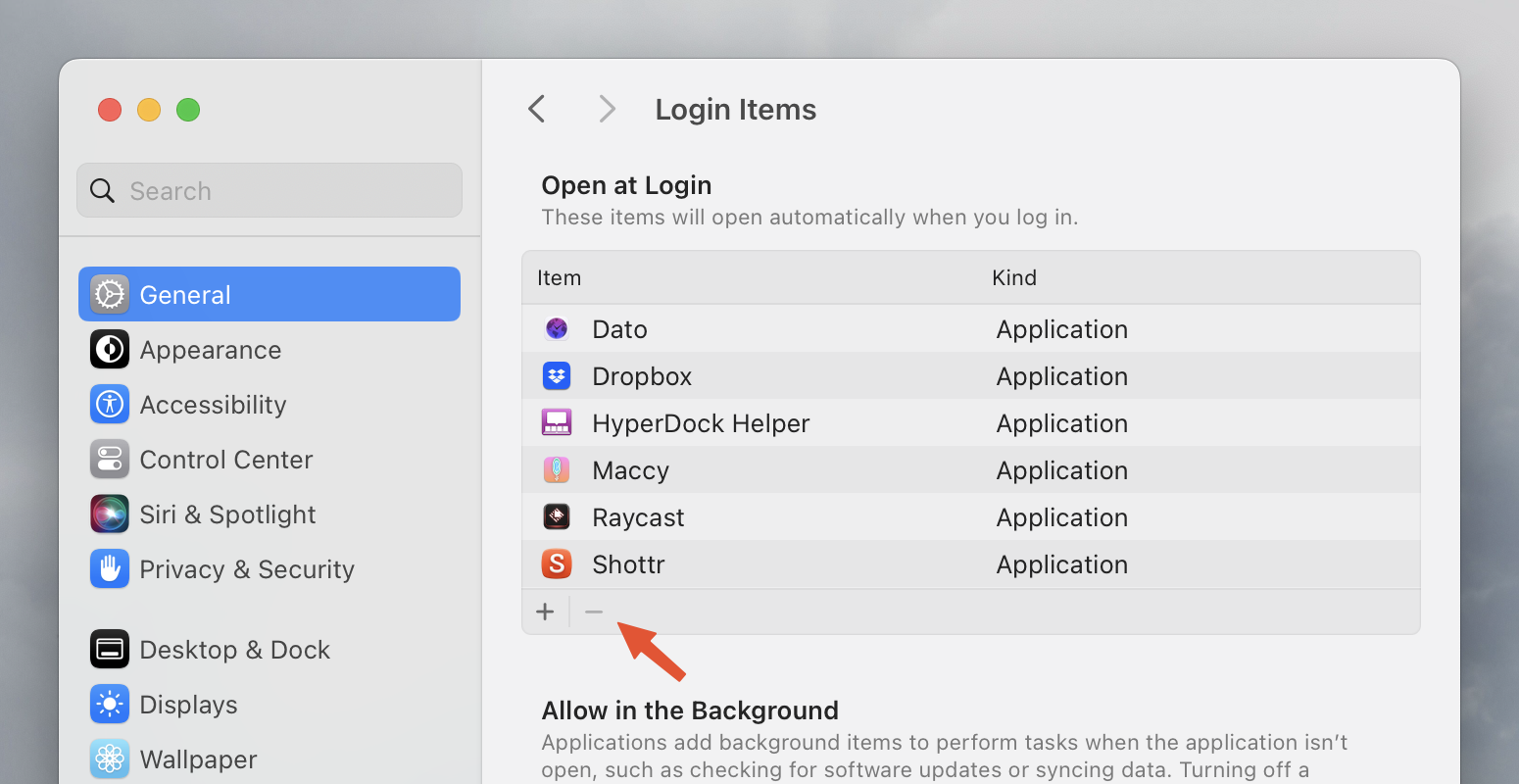Screen dimensions: 1519x784
Task: Click Application kind in Dropbox row
Action: (x=1062, y=376)
